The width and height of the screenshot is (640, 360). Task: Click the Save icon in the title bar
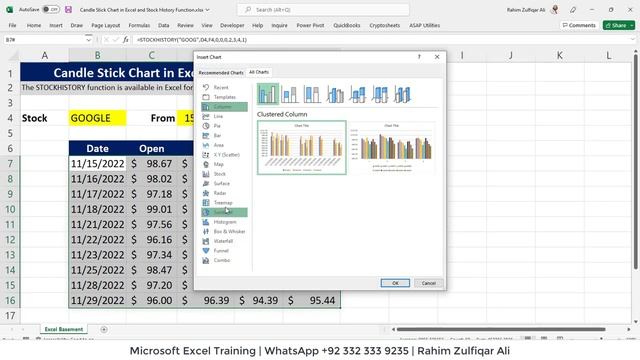(x=68, y=9)
